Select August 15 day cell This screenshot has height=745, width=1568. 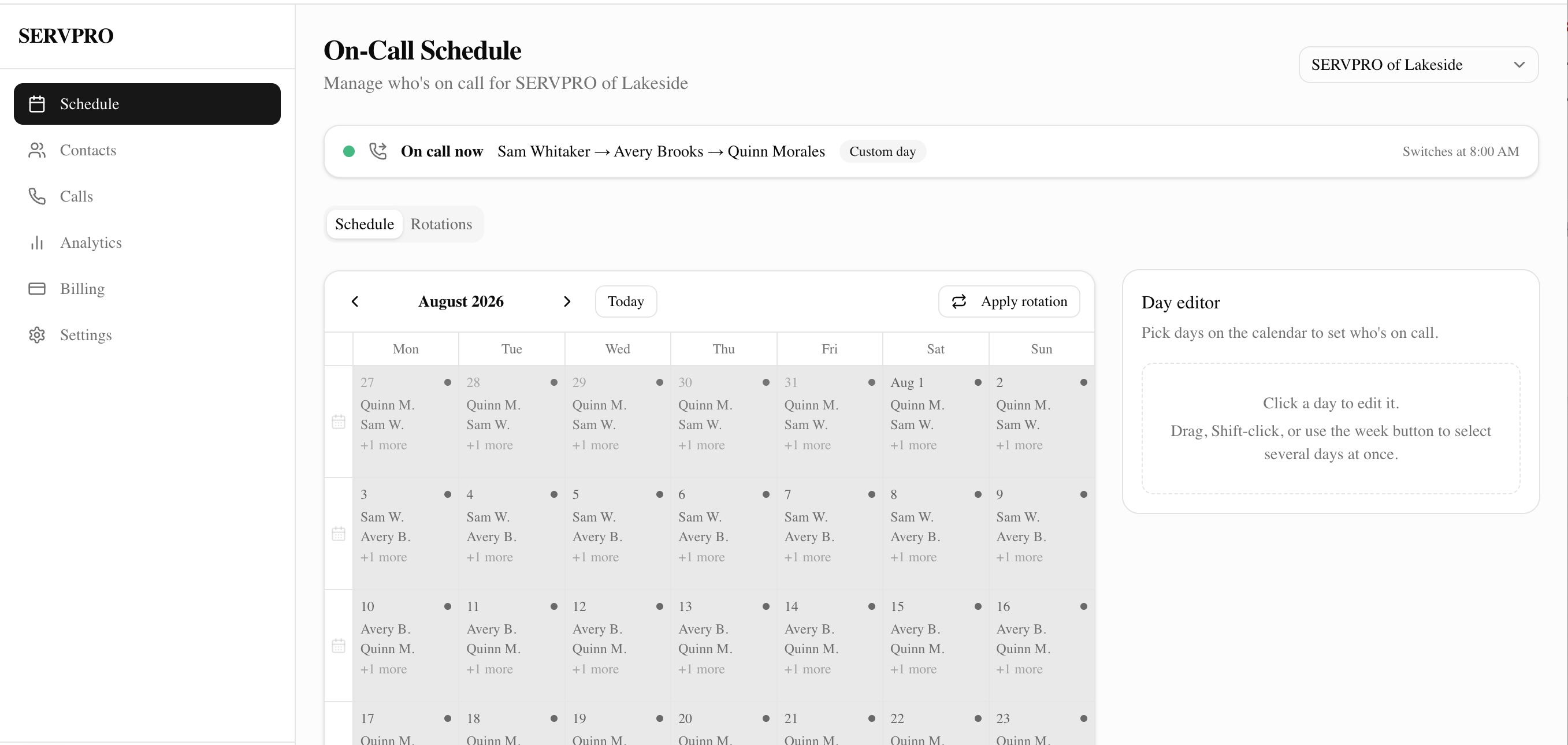[x=935, y=646]
